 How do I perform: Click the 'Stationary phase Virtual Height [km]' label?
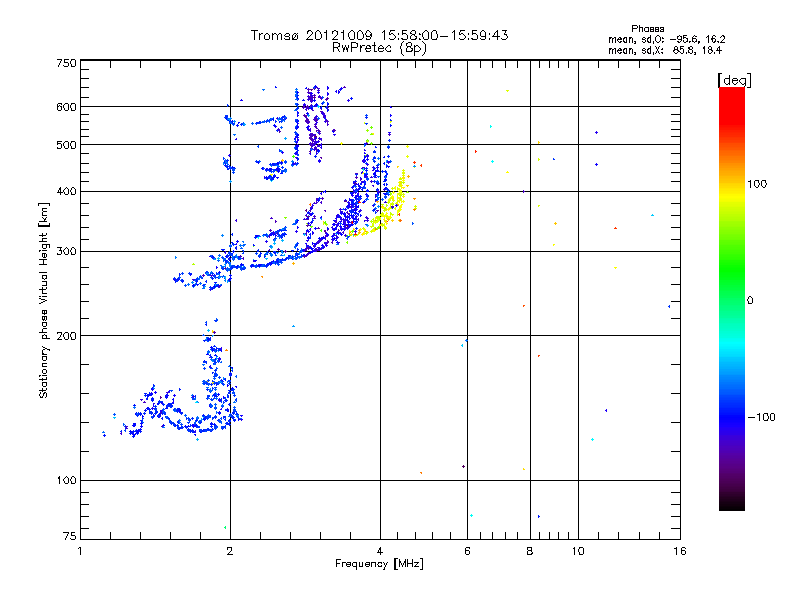click(44, 301)
